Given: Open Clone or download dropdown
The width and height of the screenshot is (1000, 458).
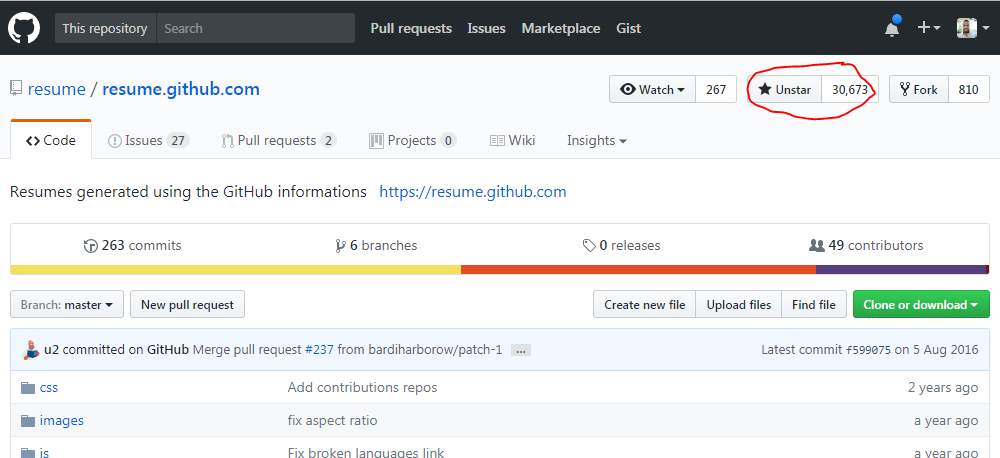Looking at the screenshot, I should pos(921,304).
